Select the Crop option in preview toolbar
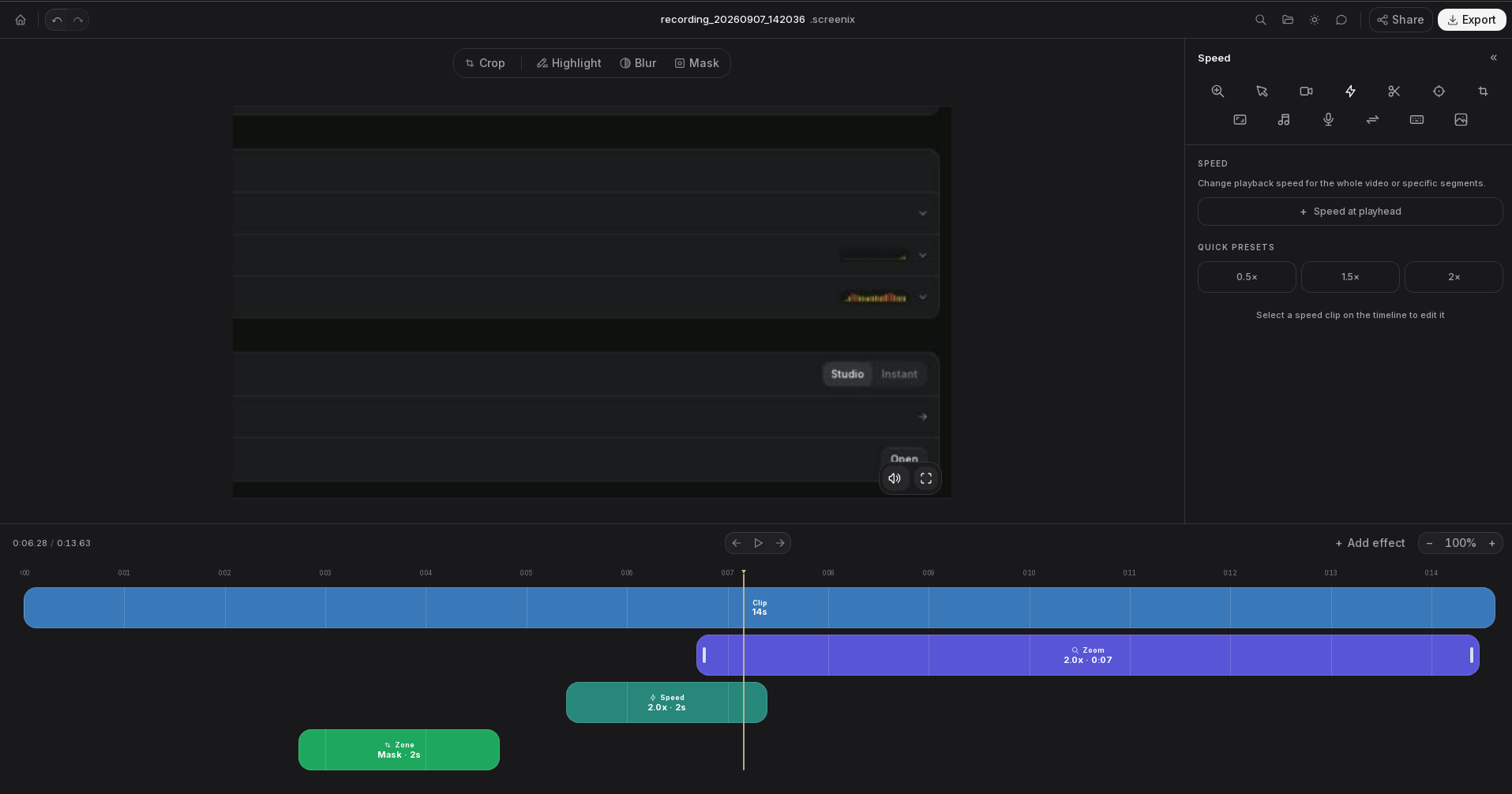 pyautogui.click(x=485, y=63)
